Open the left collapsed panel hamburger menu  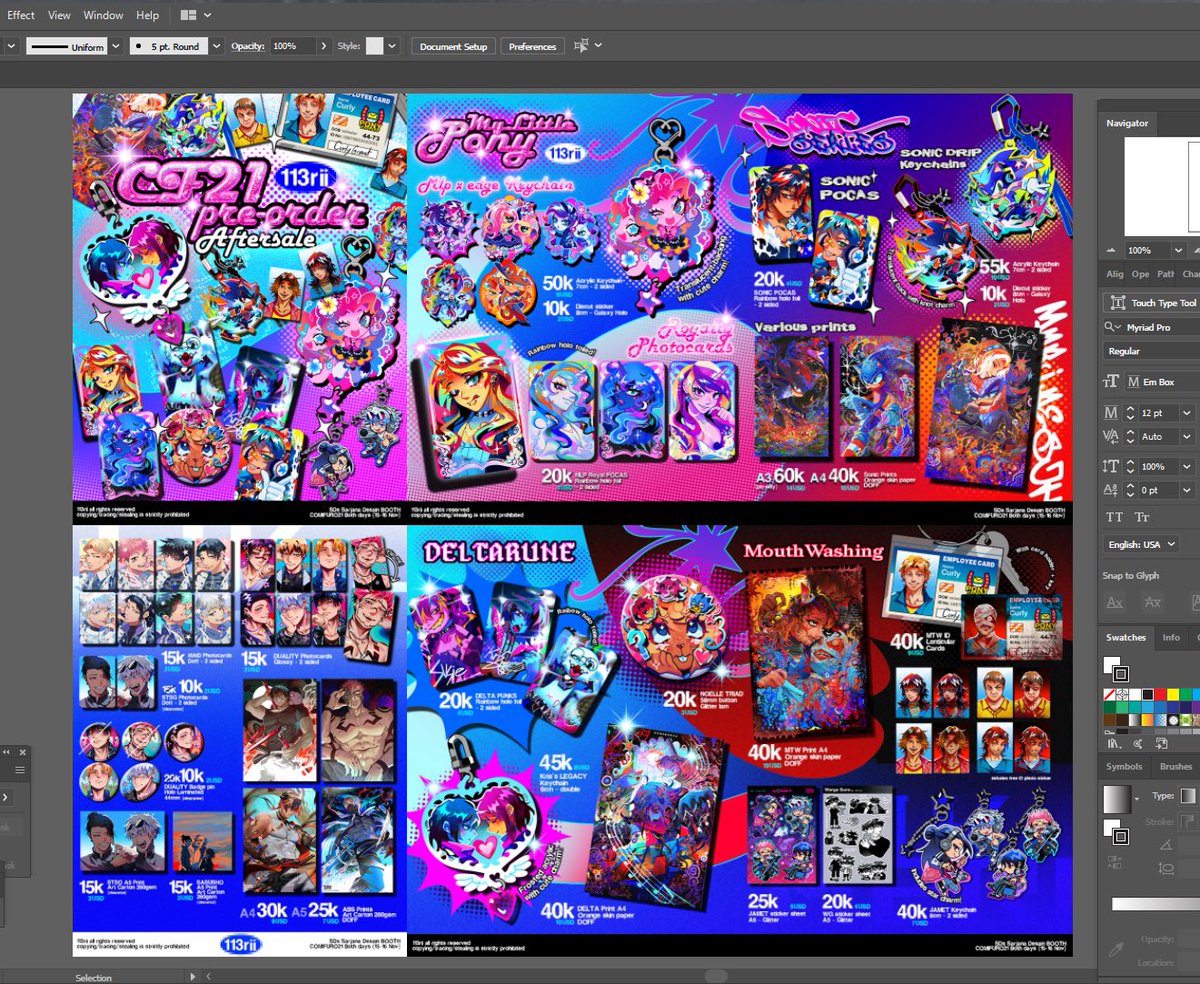coord(19,770)
